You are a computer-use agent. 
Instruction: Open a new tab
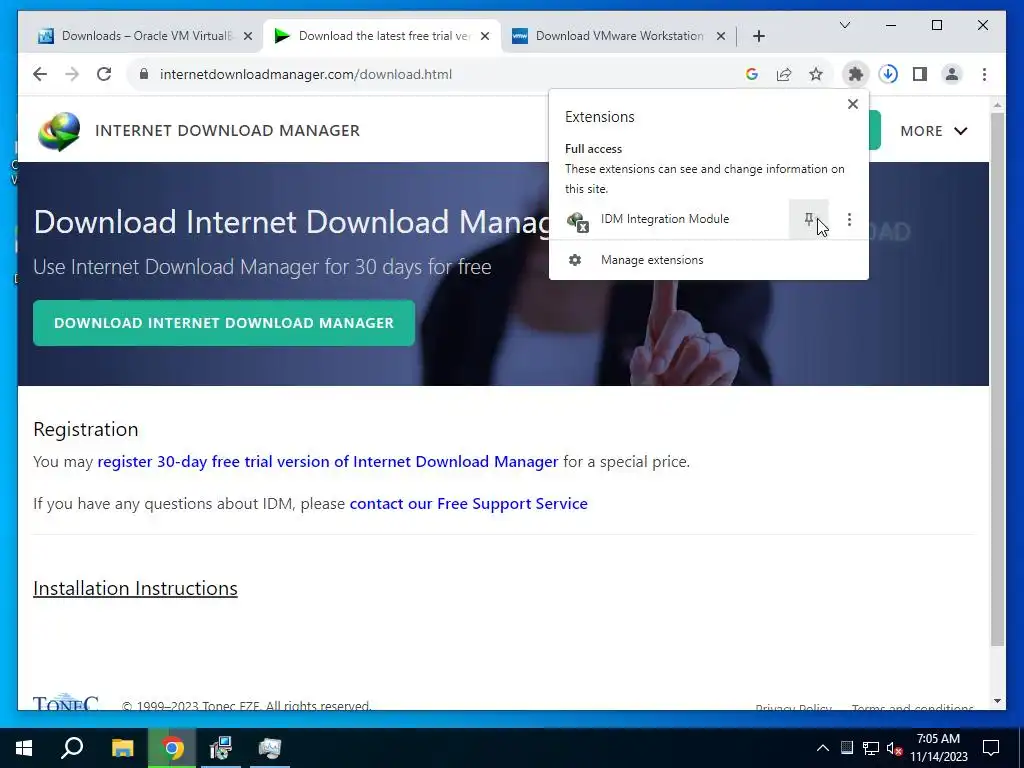(758, 37)
